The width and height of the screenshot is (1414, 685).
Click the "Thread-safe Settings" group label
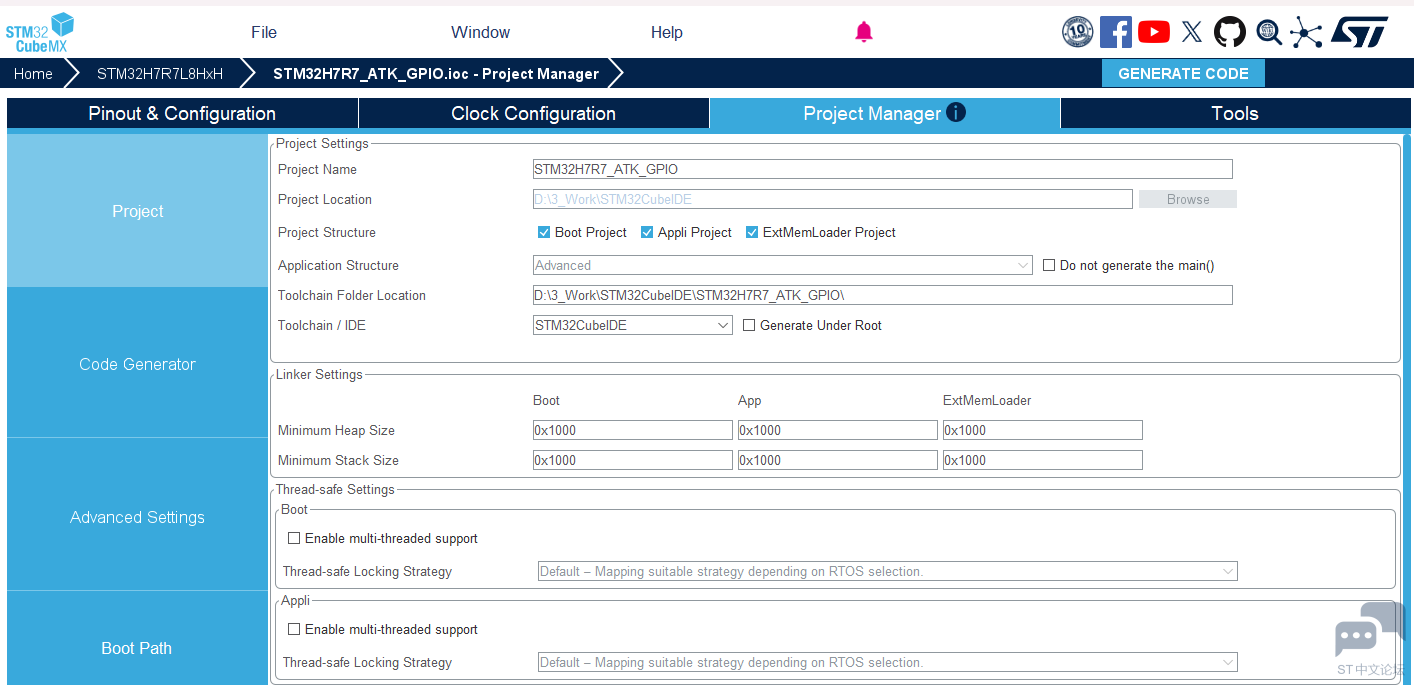[x=335, y=489]
